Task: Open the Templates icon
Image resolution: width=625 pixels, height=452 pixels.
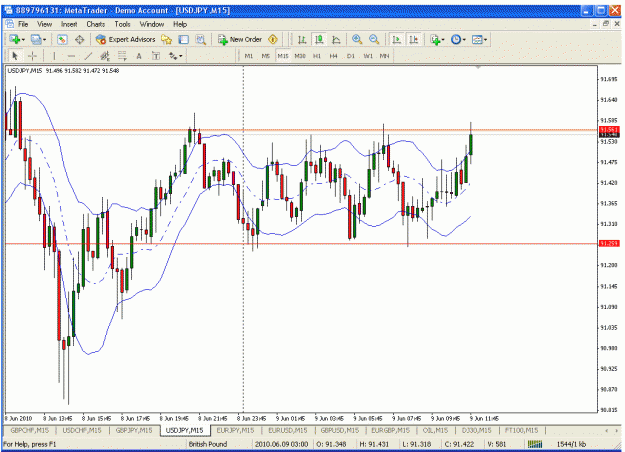Action: pos(477,39)
